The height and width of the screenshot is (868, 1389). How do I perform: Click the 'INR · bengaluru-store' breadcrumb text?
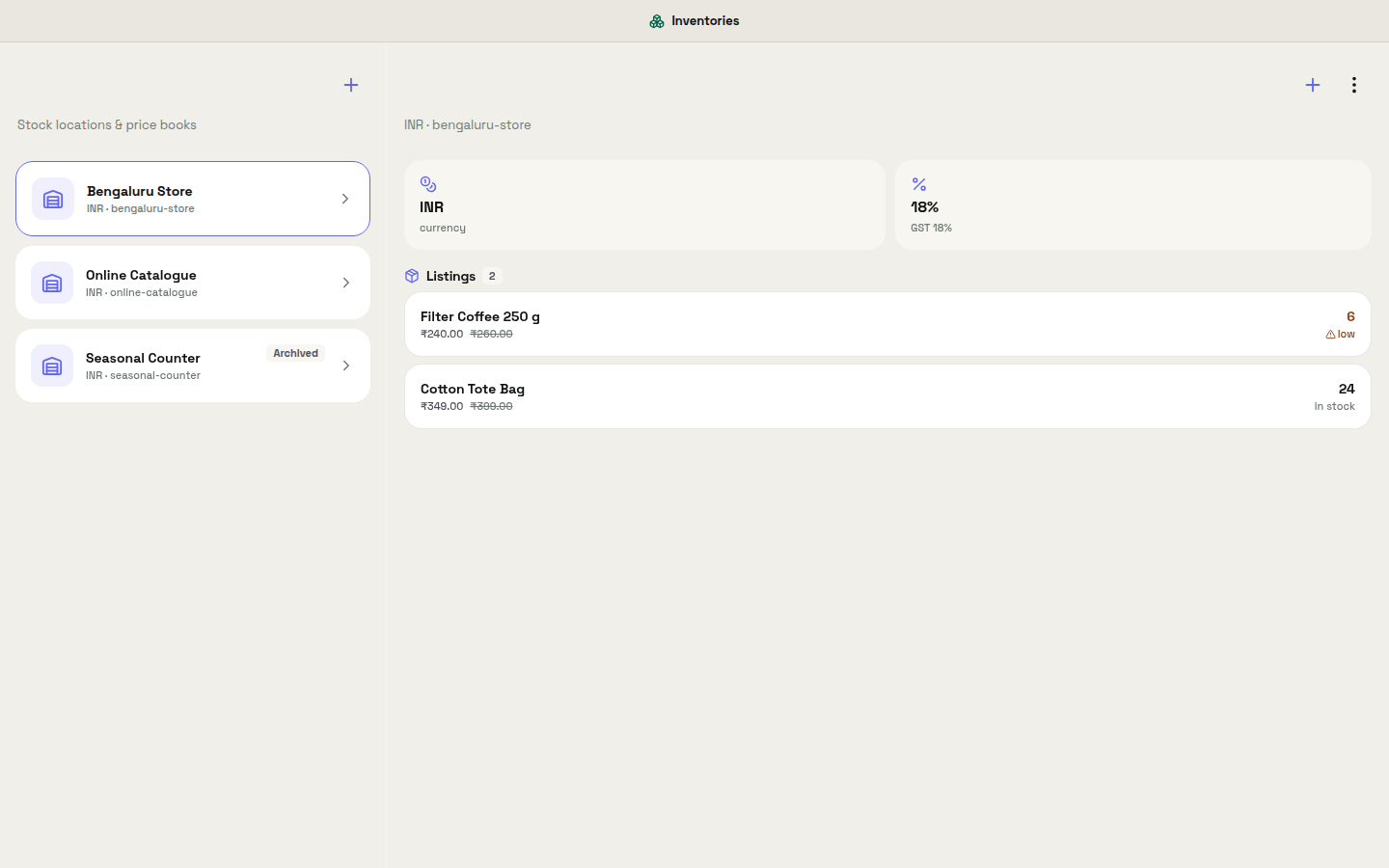pyautogui.click(x=468, y=125)
